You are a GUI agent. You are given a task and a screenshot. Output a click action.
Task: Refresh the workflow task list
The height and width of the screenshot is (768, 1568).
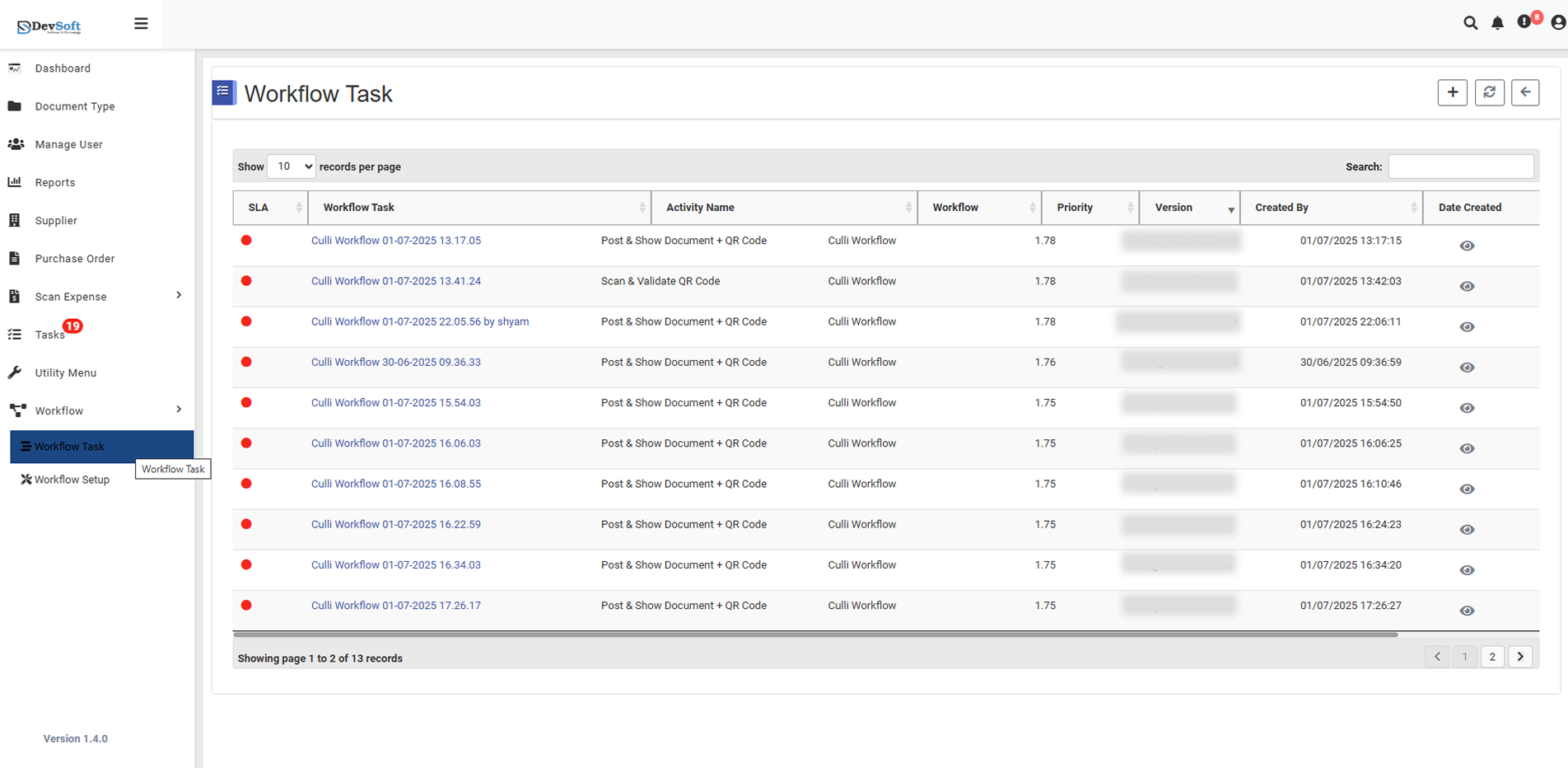click(x=1489, y=92)
